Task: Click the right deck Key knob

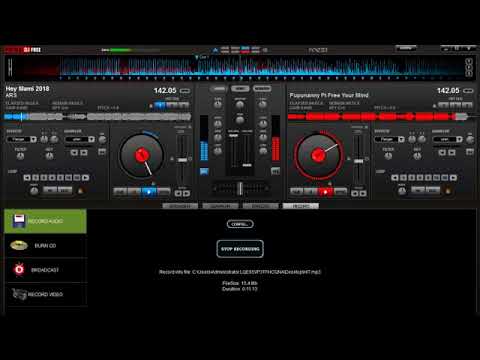Action: point(417,156)
